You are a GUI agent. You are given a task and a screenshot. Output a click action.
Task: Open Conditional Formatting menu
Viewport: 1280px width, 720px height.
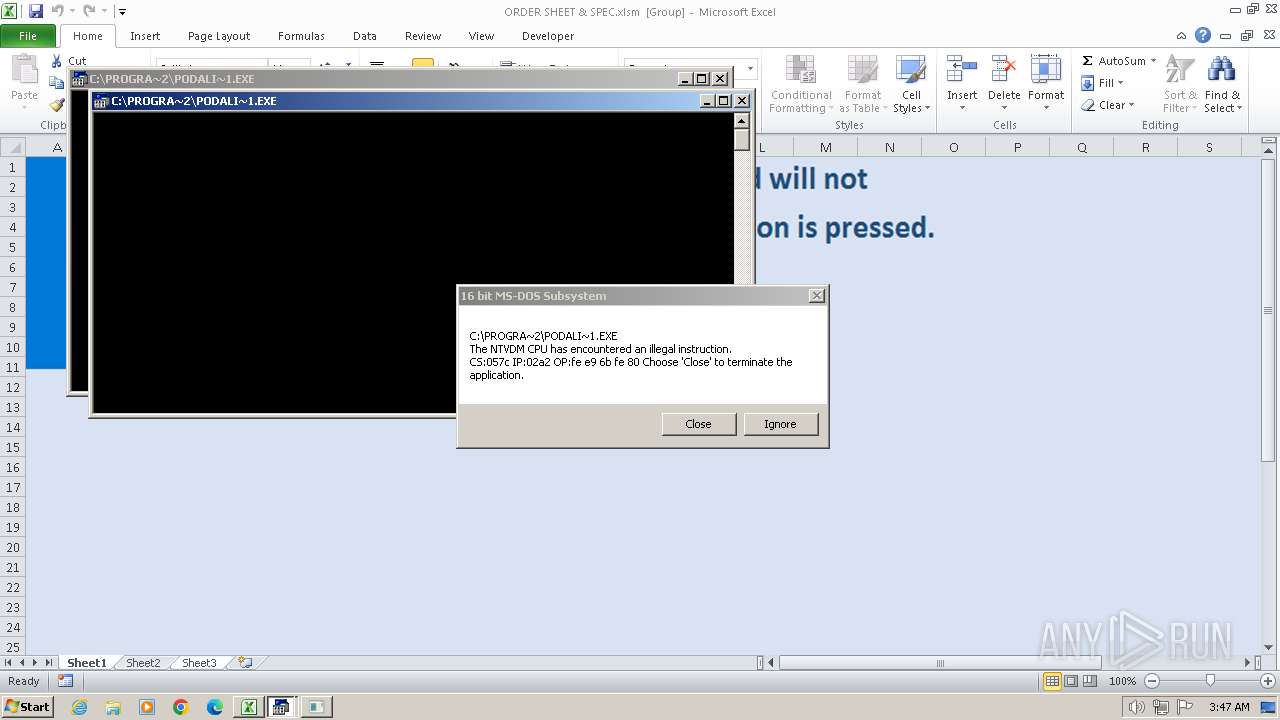pyautogui.click(x=800, y=85)
